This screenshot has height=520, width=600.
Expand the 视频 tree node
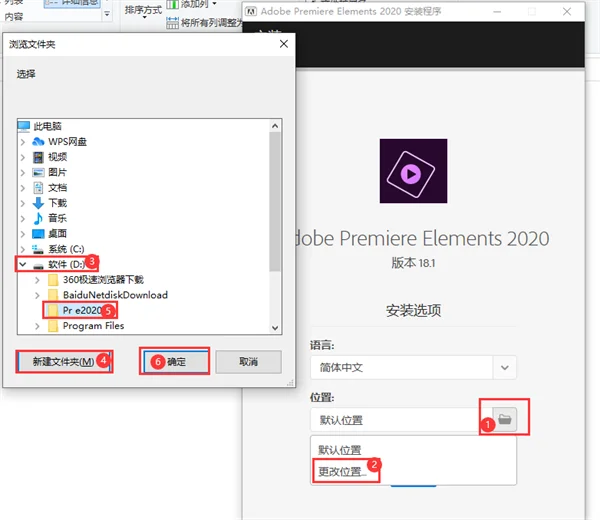(x=23, y=157)
